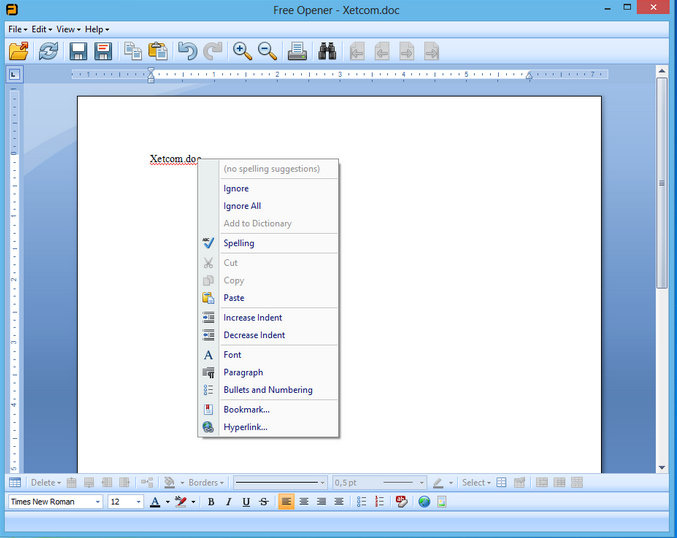Click the Zoom Out magnifier icon
The width and height of the screenshot is (677, 538).
[x=267, y=51]
